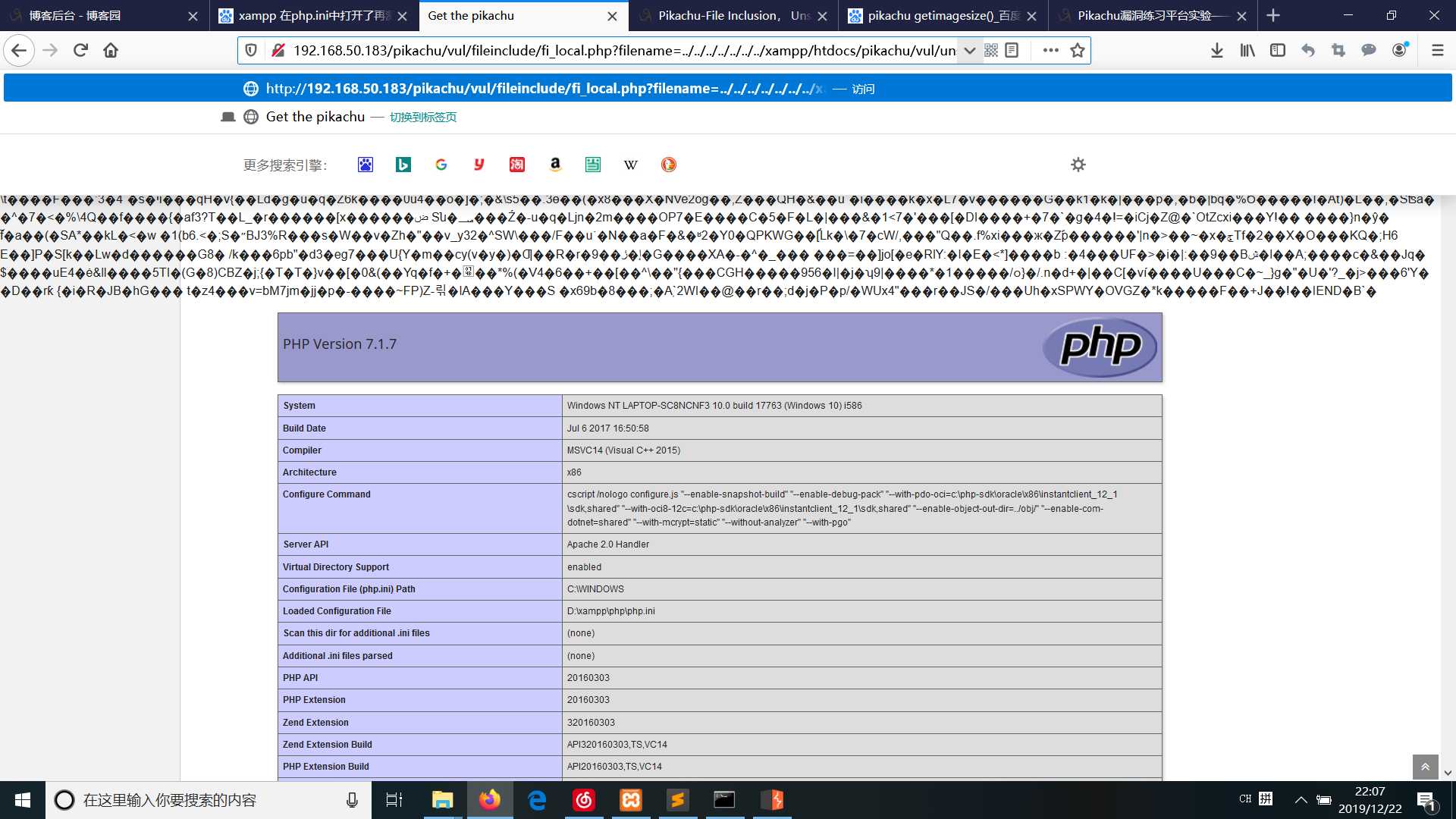The image size is (1456, 819).
Task: Take a screenshot with the crop icon
Action: pos(1338,51)
